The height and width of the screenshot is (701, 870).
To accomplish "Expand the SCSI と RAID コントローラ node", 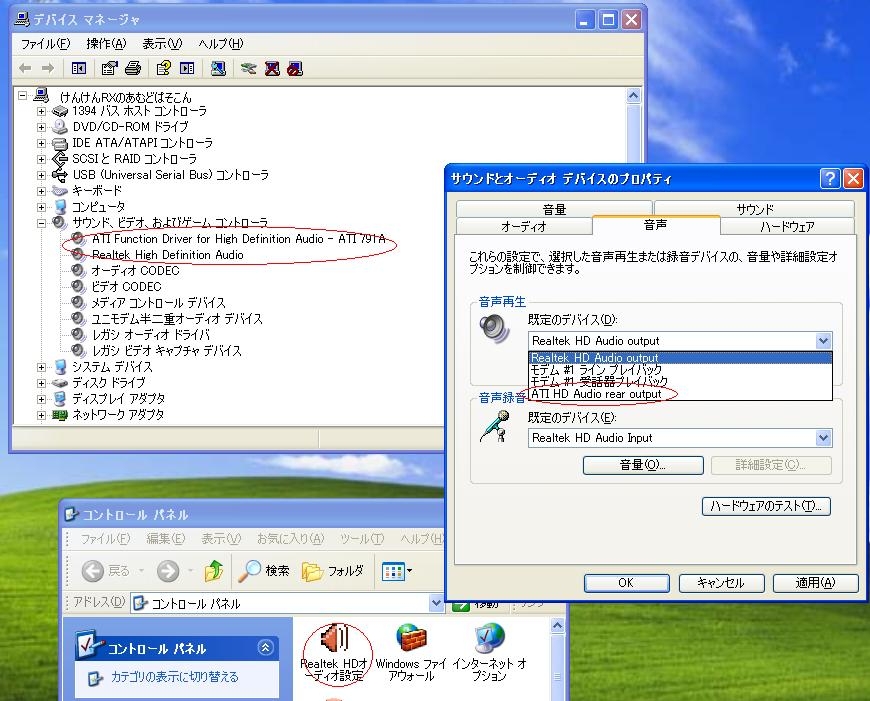I will tap(42, 159).
